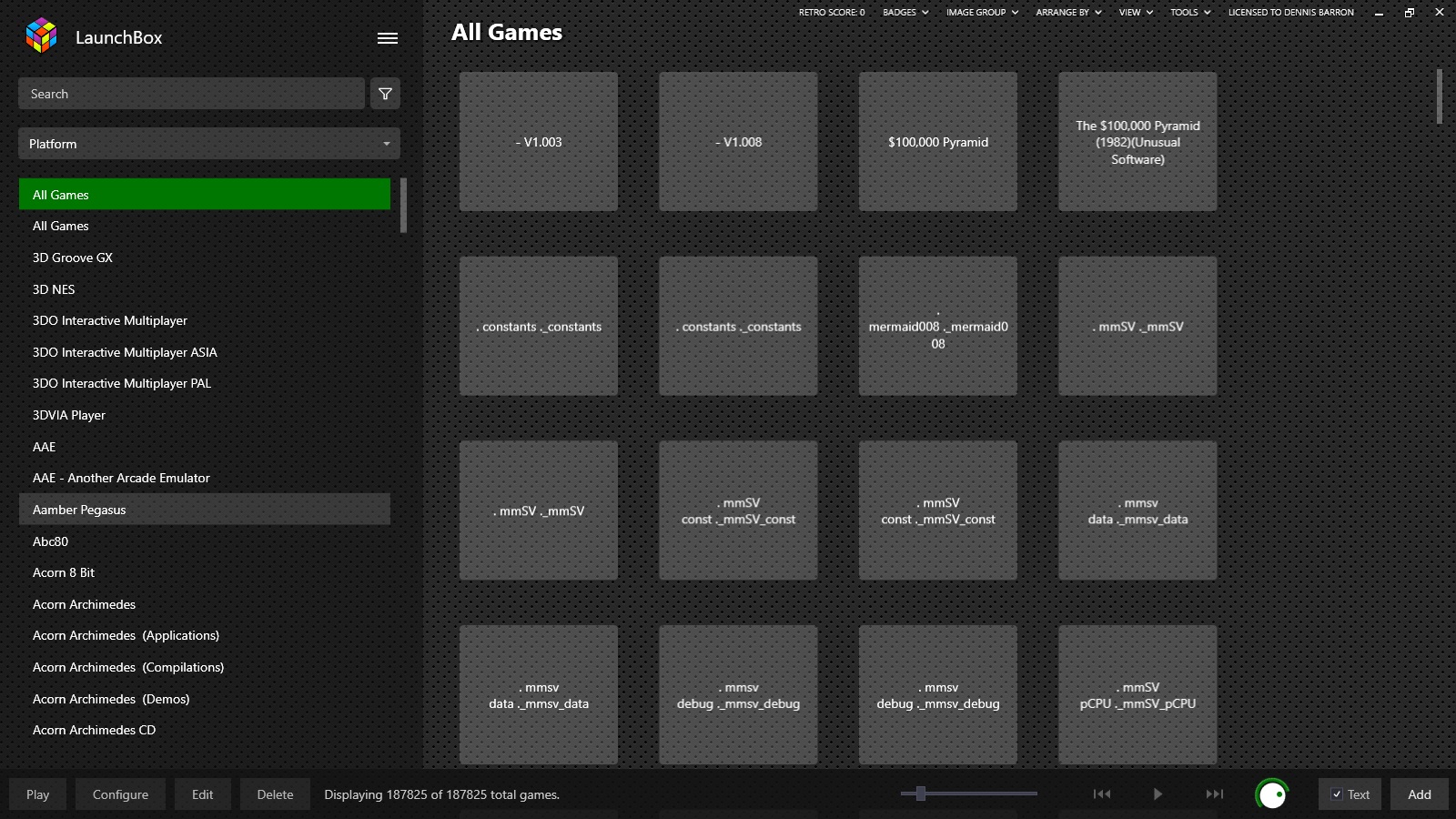
Task: Click the Play button
Action: [38, 794]
